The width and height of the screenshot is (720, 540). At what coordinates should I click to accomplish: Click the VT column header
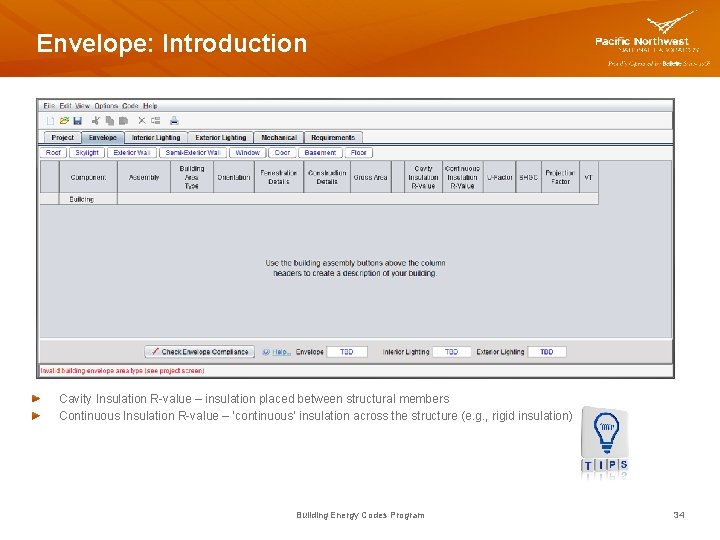click(x=589, y=177)
